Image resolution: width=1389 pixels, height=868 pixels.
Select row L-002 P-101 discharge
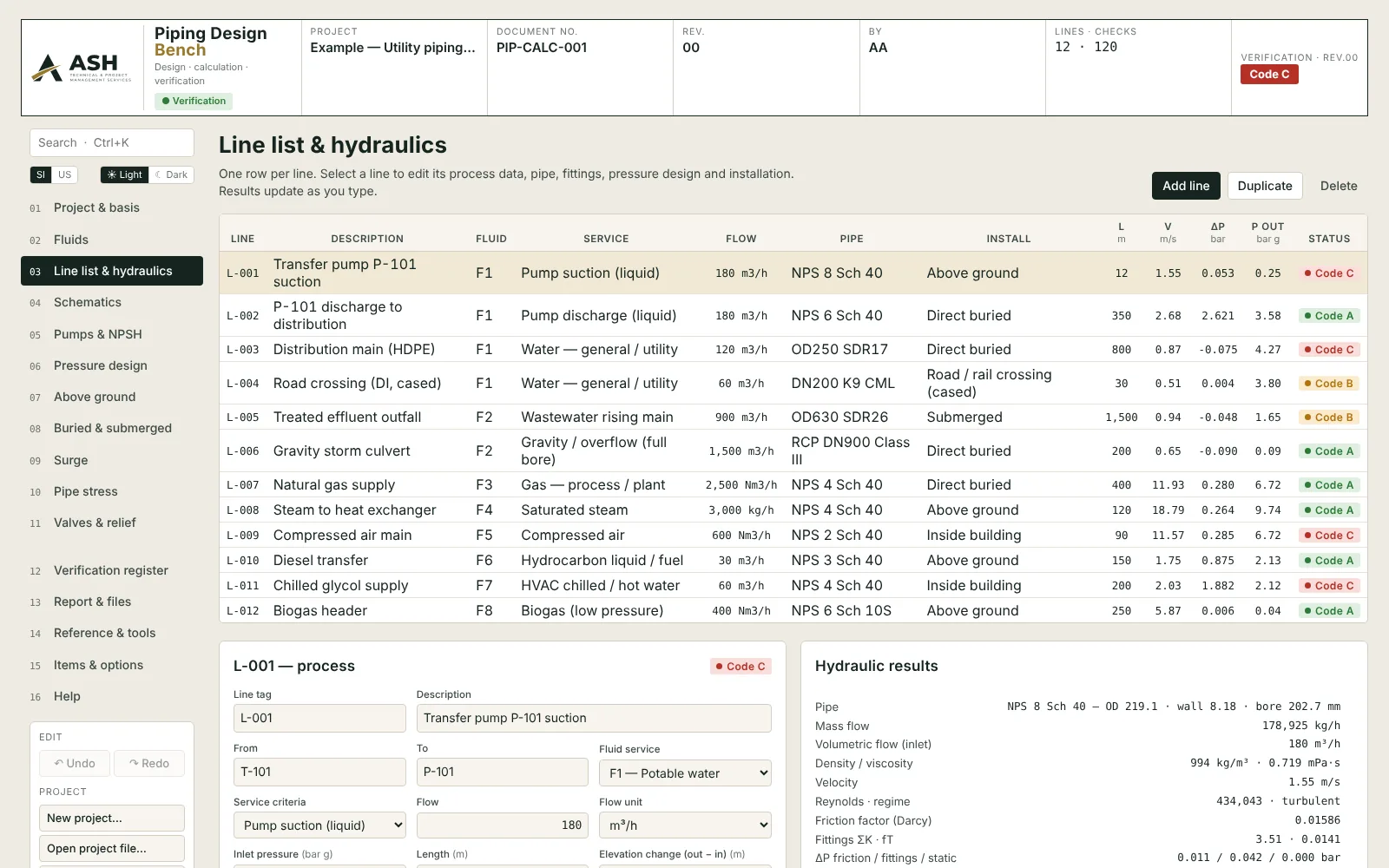(793, 315)
